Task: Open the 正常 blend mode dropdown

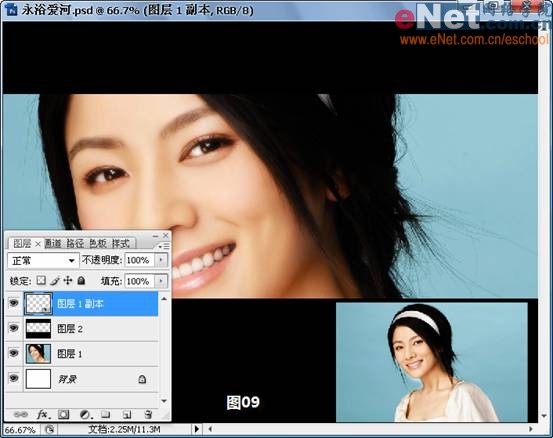Action: (x=42, y=261)
